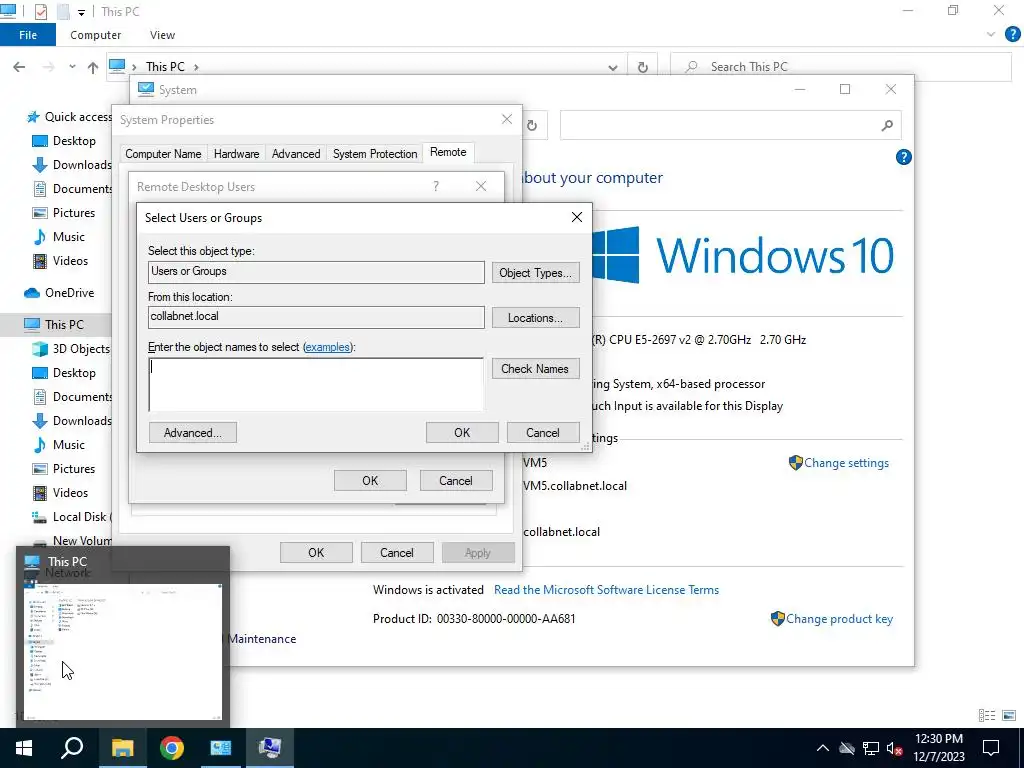Select This PC in navigation pane
Screen dimensions: 1024x768
tap(54, 325)
